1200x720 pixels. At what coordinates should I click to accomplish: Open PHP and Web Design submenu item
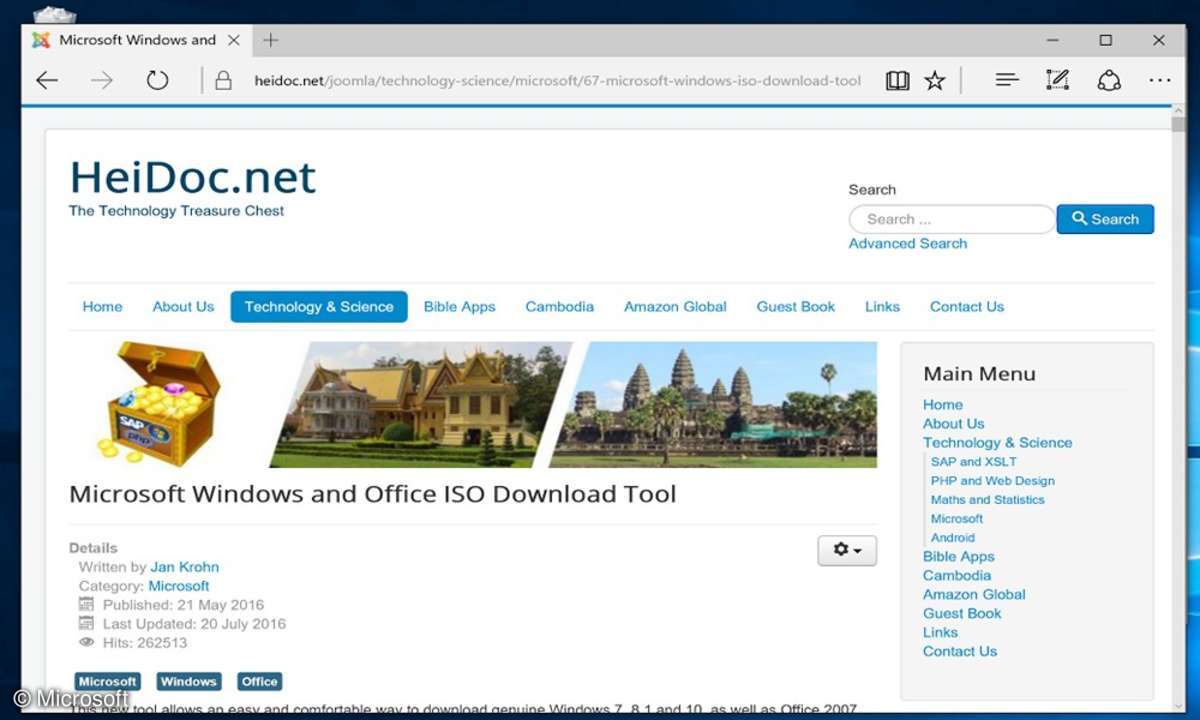pos(993,481)
